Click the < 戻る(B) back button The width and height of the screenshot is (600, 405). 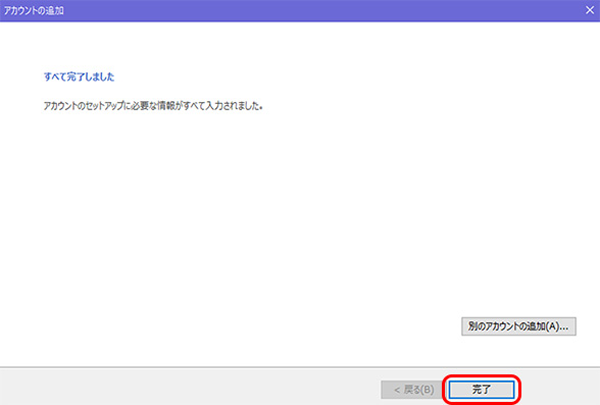pyautogui.click(x=412, y=388)
